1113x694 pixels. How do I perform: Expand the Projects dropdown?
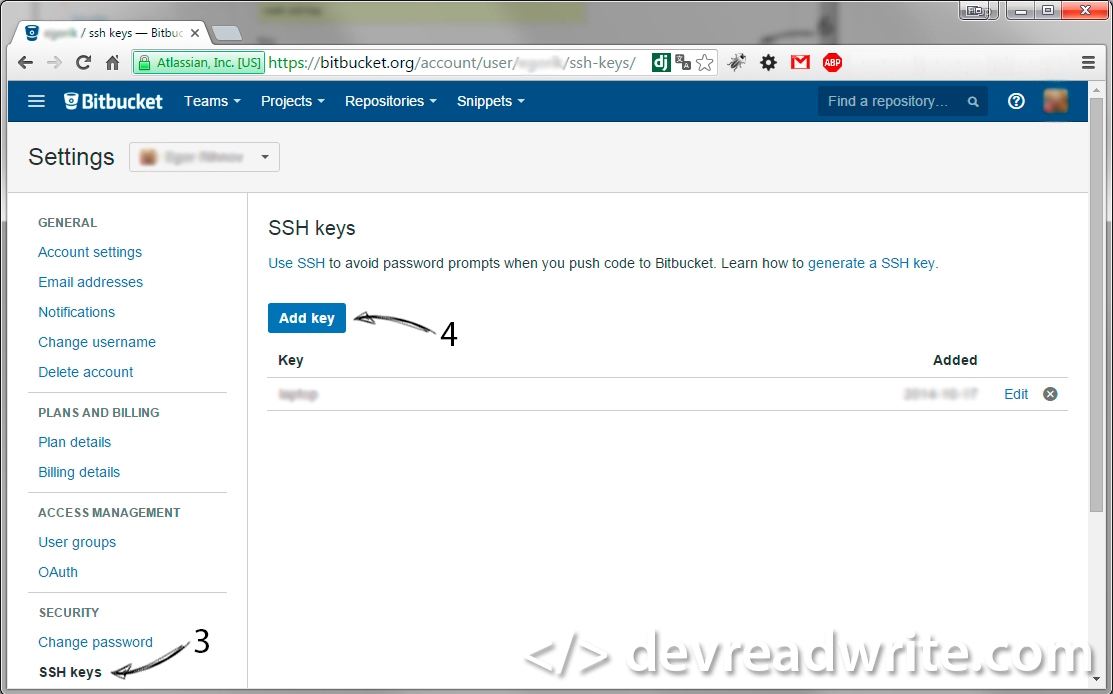(292, 101)
